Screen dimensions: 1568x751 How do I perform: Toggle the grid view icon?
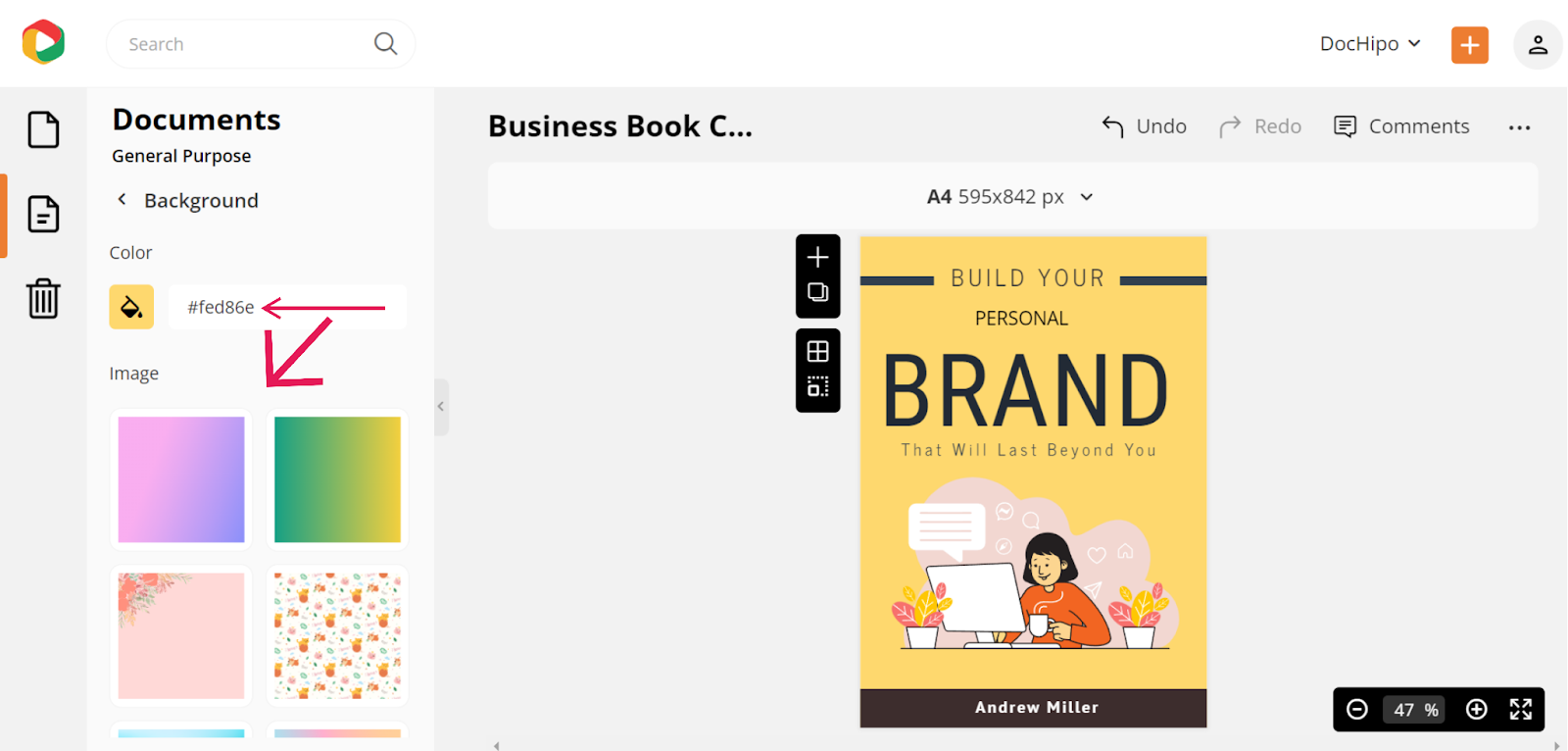817,351
